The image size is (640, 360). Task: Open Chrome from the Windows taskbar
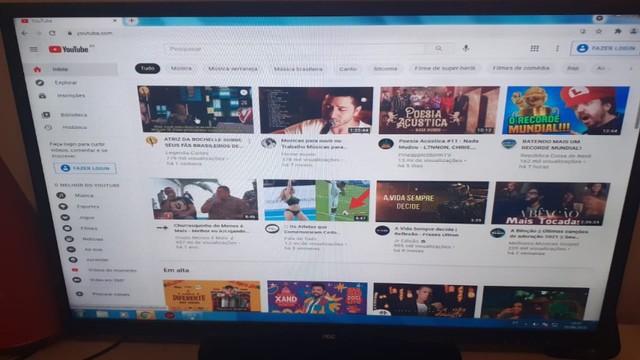pyautogui.click(x=146, y=315)
